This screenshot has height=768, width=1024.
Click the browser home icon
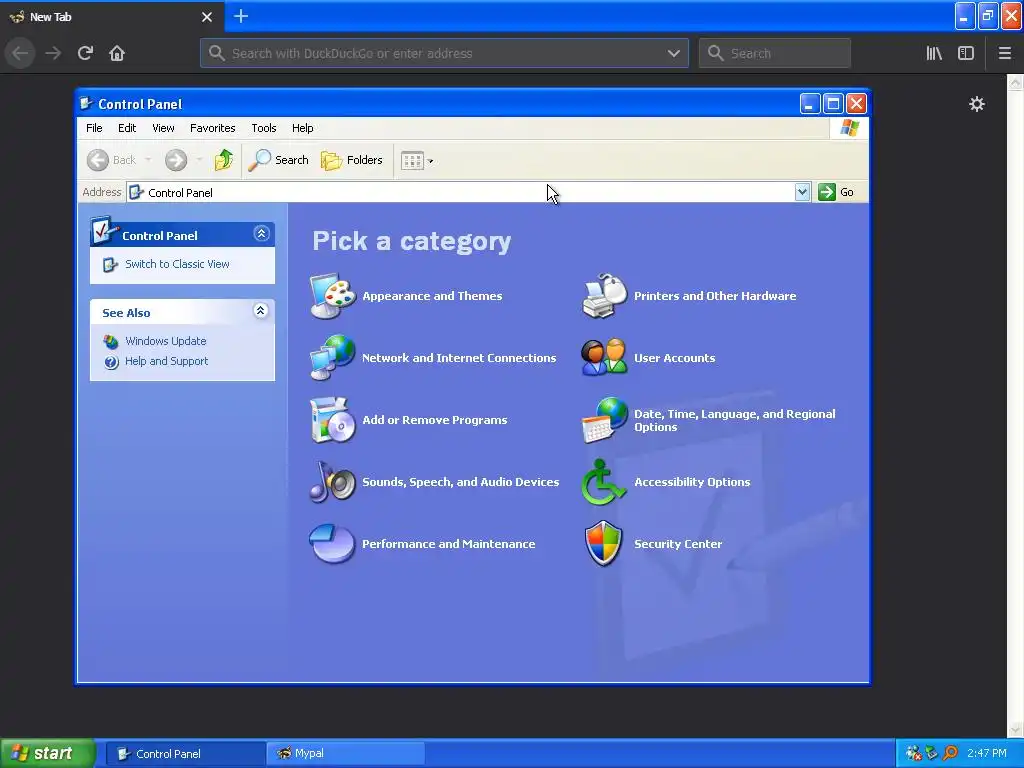[117, 53]
